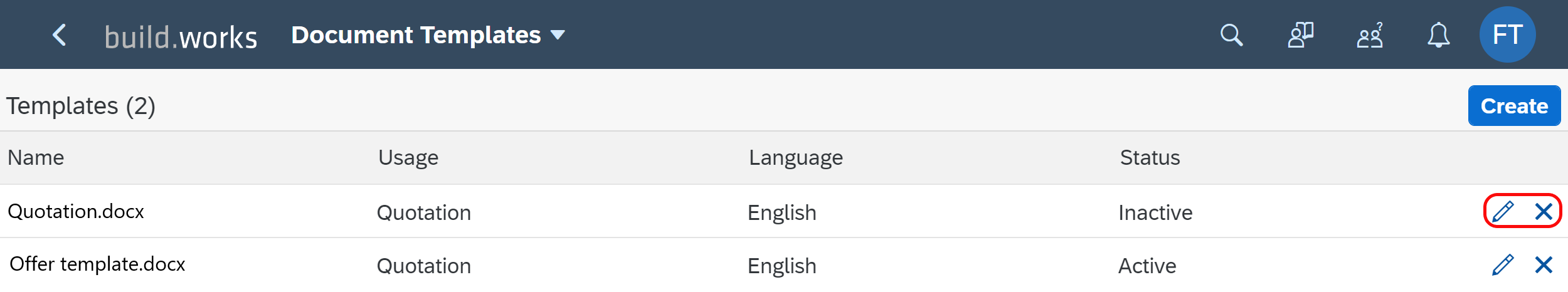The width and height of the screenshot is (1568, 292).
Task: Edit the Offer template.docx with pencil
Action: pos(1503,265)
